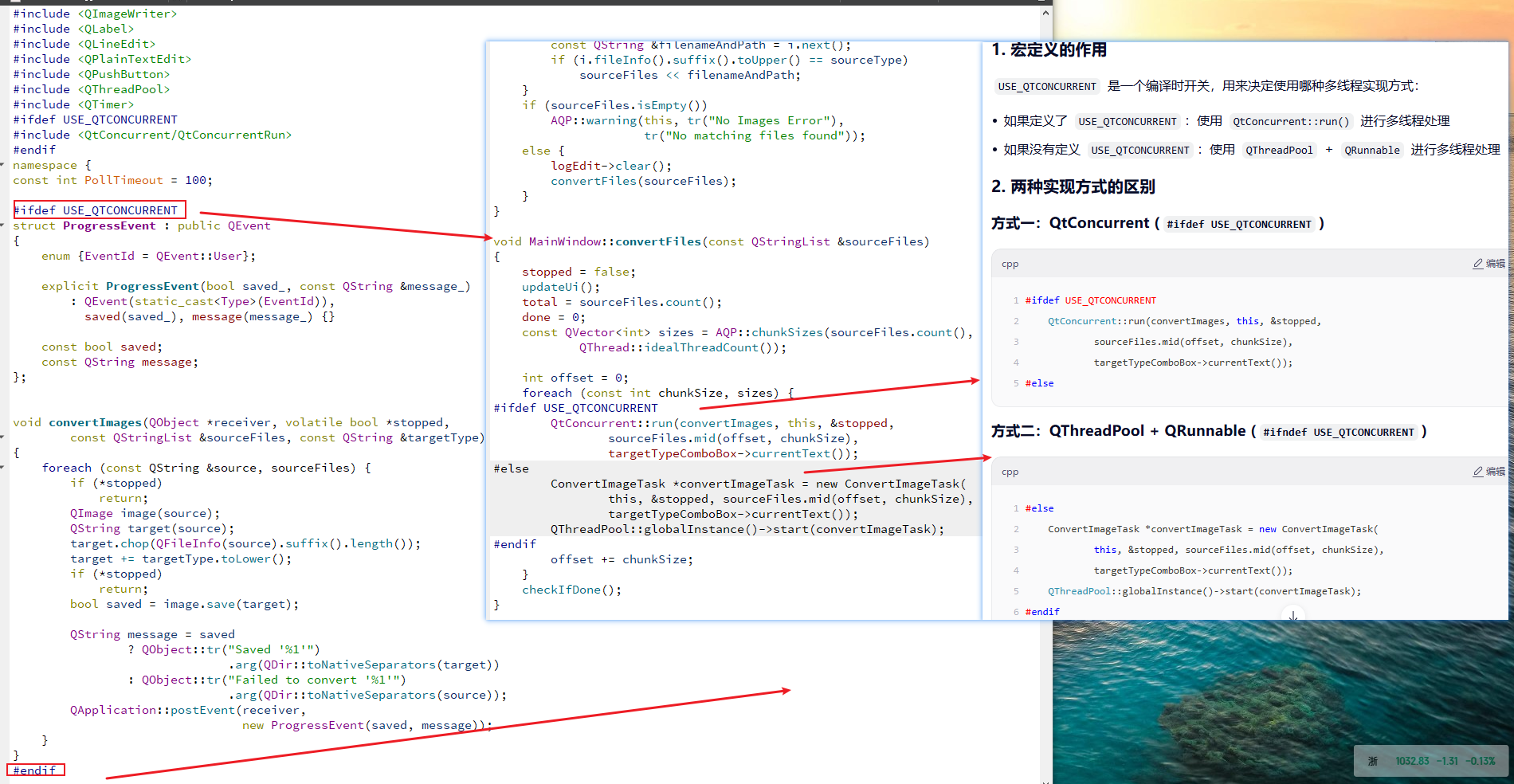Click the checkIfDone(); call line

pyautogui.click(x=571, y=590)
